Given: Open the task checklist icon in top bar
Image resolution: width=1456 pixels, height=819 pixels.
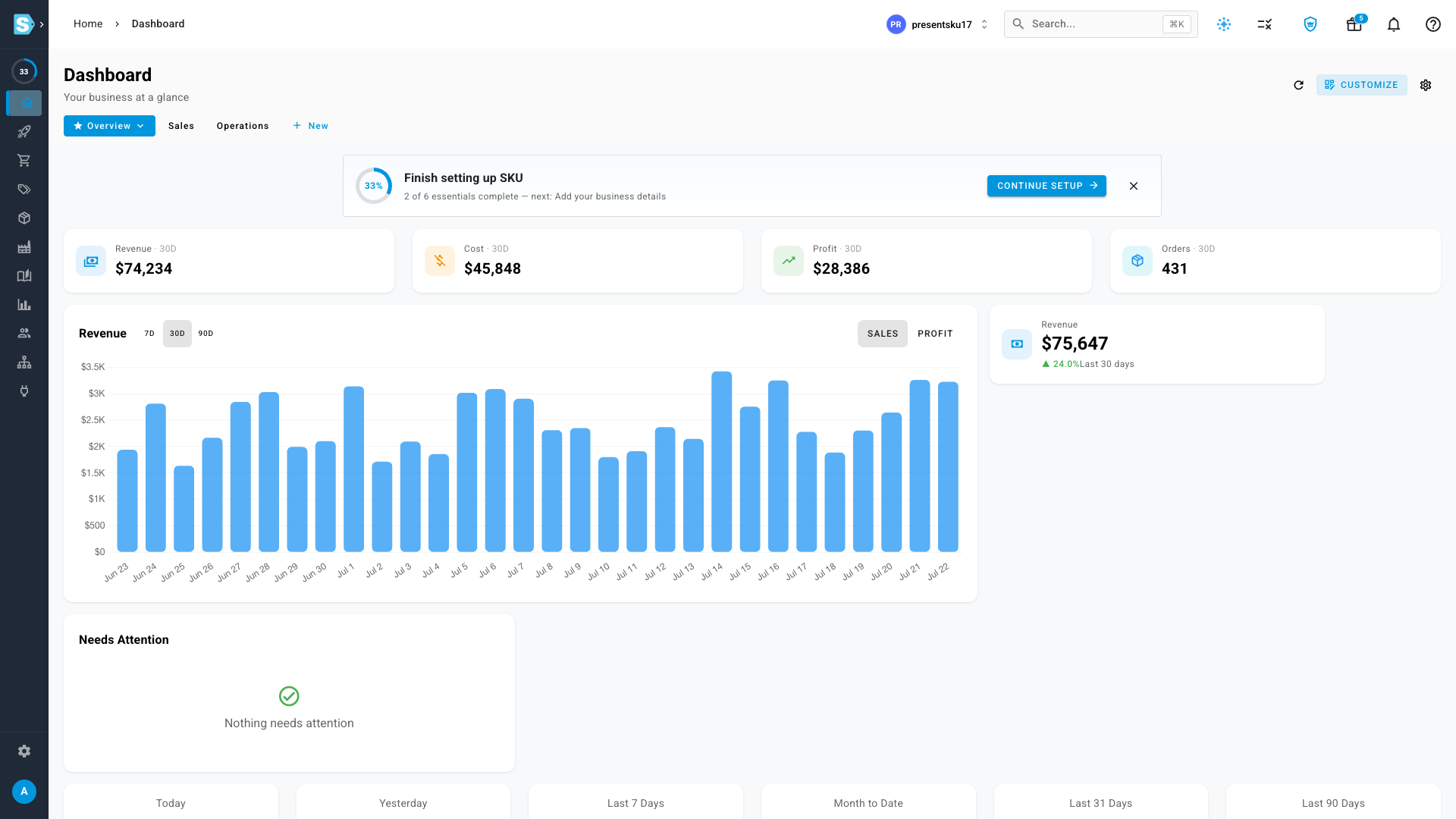Looking at the screenshot, I should (1264, 24).
